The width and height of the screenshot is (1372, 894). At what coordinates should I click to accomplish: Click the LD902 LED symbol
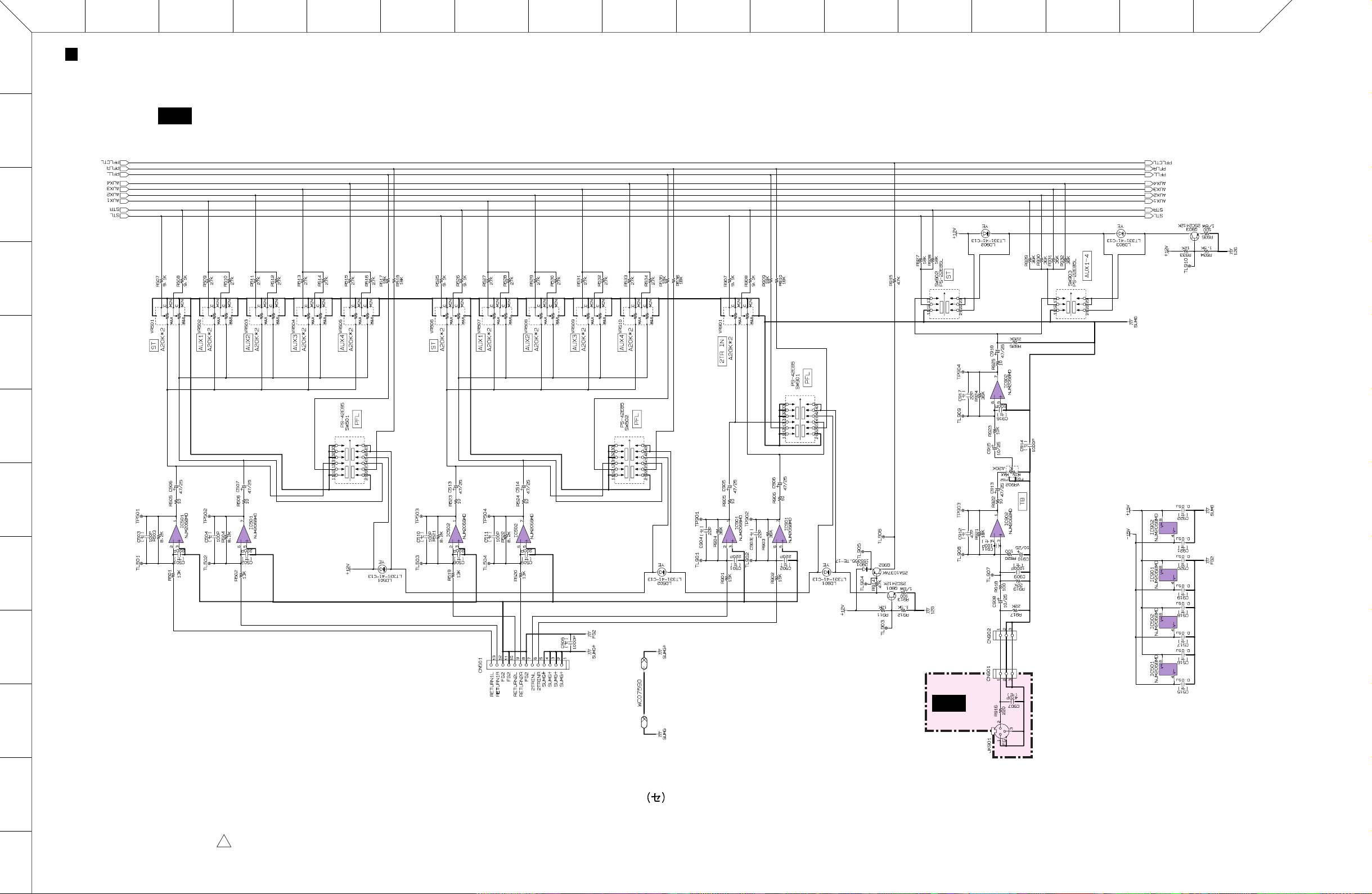(984, 233)
